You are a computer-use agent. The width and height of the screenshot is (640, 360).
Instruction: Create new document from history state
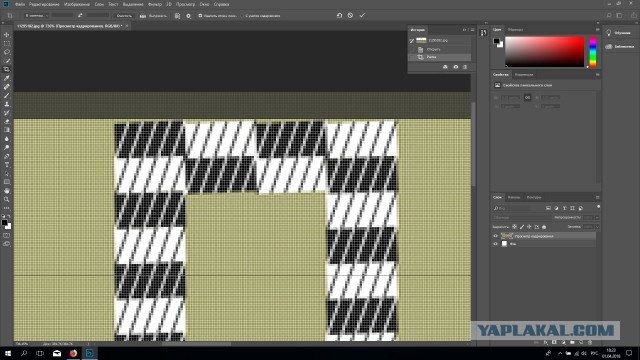click(x=445, y=67)
